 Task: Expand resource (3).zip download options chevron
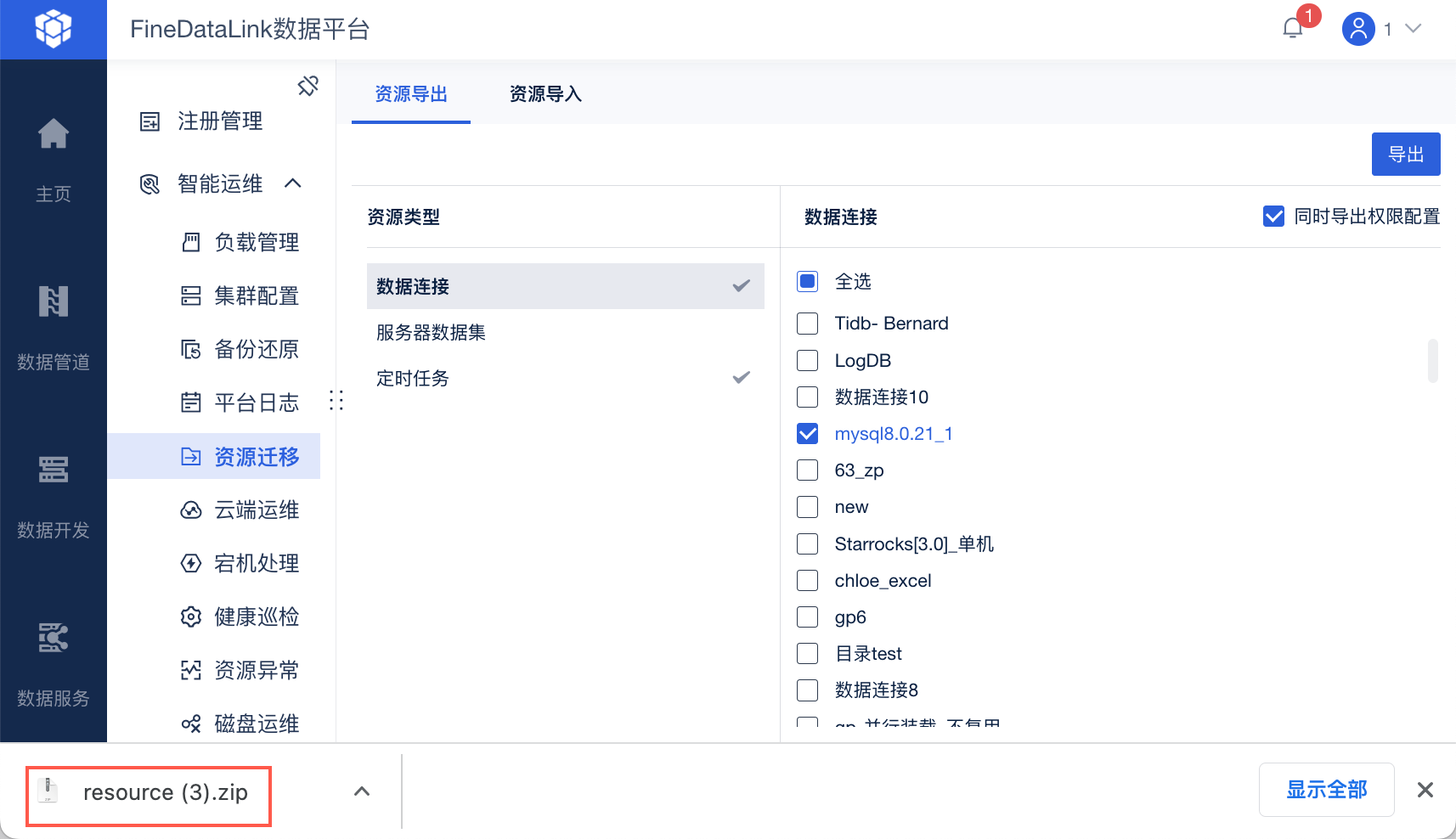coord(362,791)
